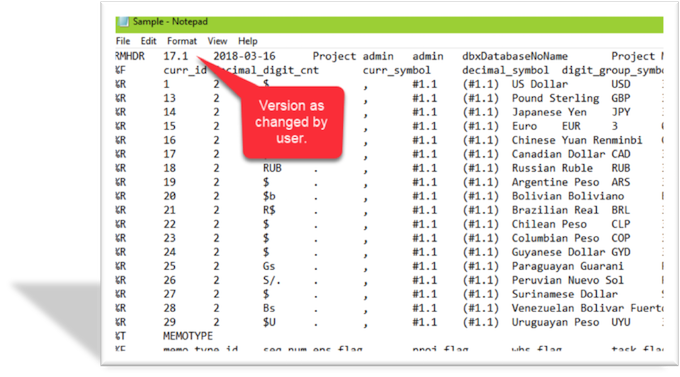Click the ARS currency code
The width and height of the screenshot is (680, 377).
(621, 182)
